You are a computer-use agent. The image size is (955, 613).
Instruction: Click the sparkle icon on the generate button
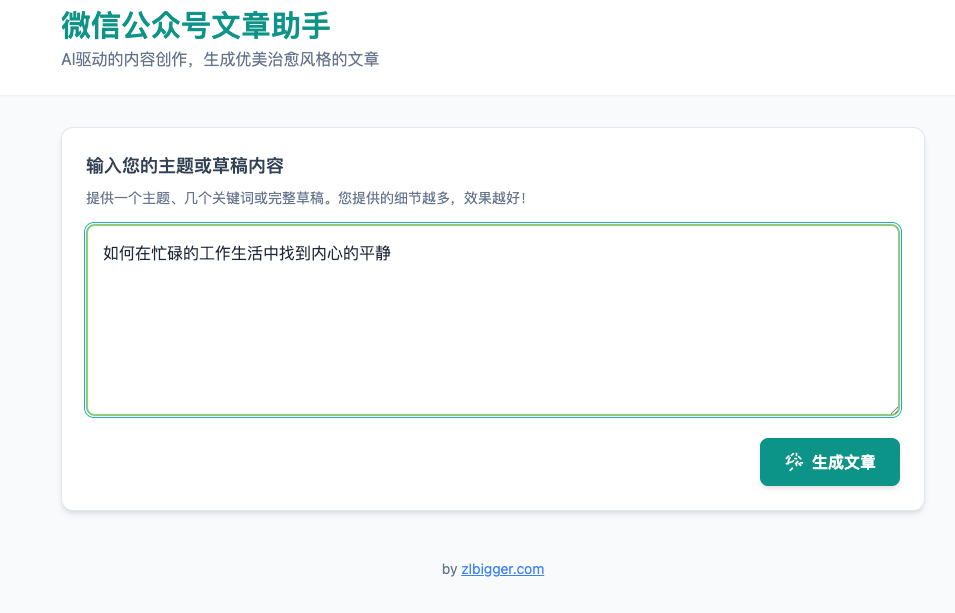pos(794,462)
